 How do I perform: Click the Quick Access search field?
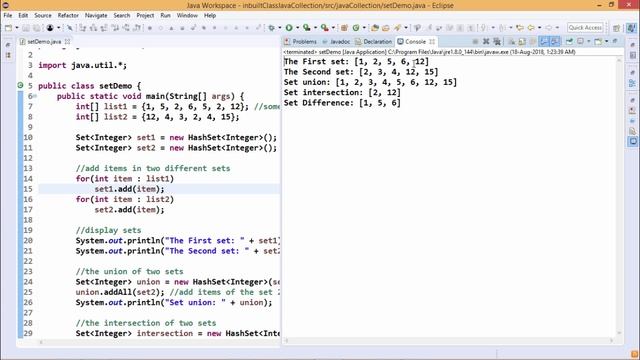[x=585, y=27]
